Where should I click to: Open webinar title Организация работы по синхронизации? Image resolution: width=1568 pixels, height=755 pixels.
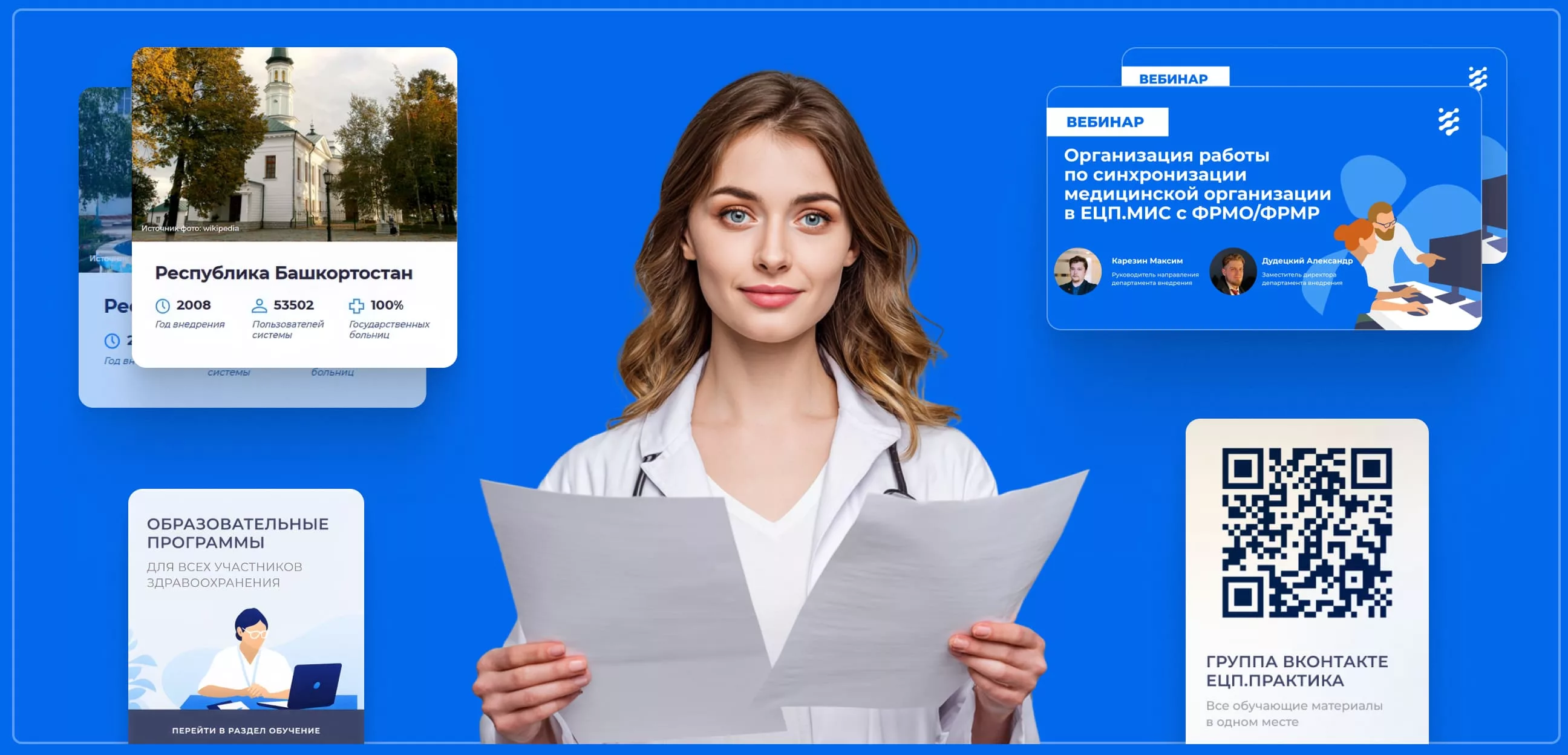point(1197,184)
